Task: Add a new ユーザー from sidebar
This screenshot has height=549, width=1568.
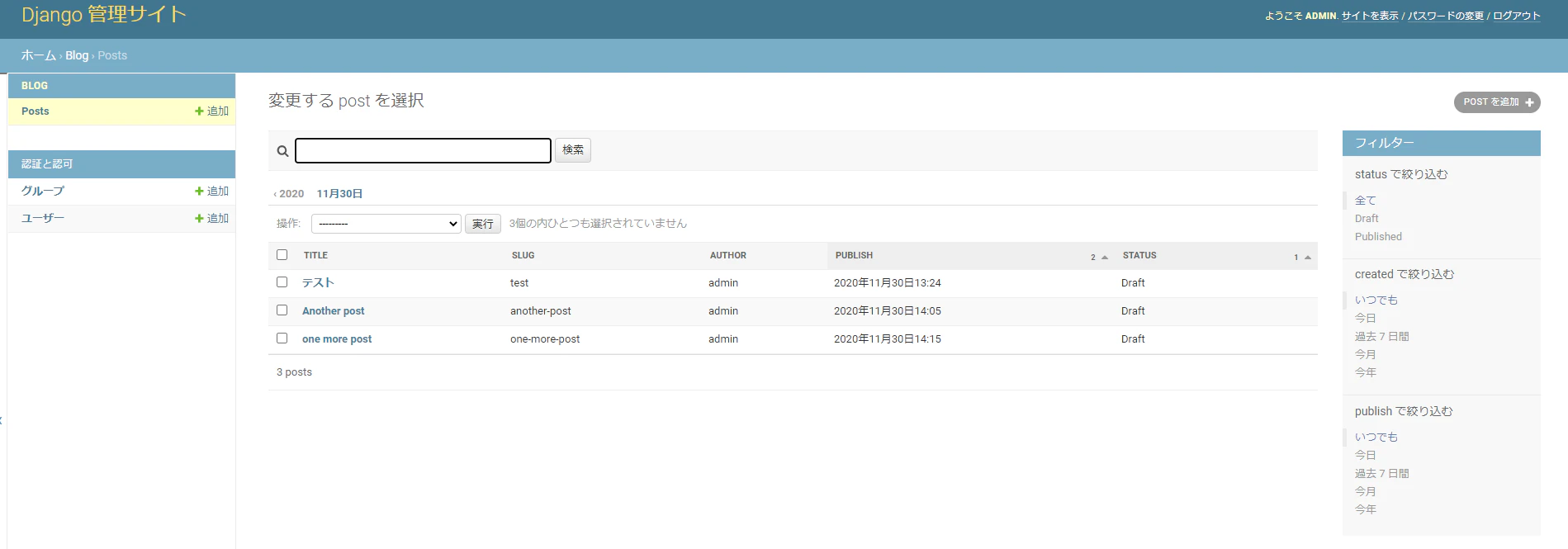Action: [x=212, y=219]
